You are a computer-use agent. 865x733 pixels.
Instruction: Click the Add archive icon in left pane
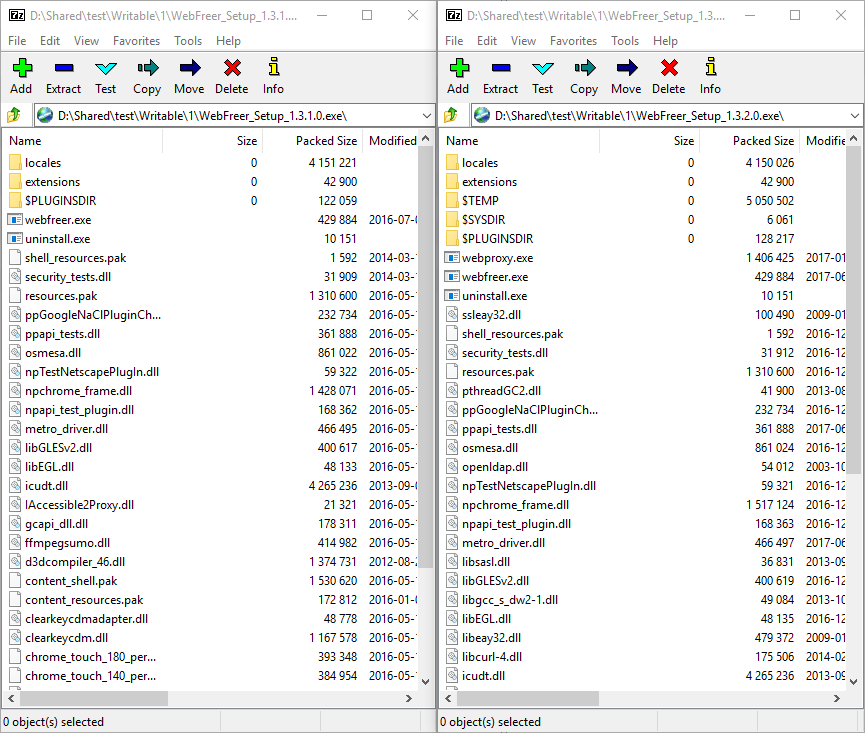tap(21, 75)
